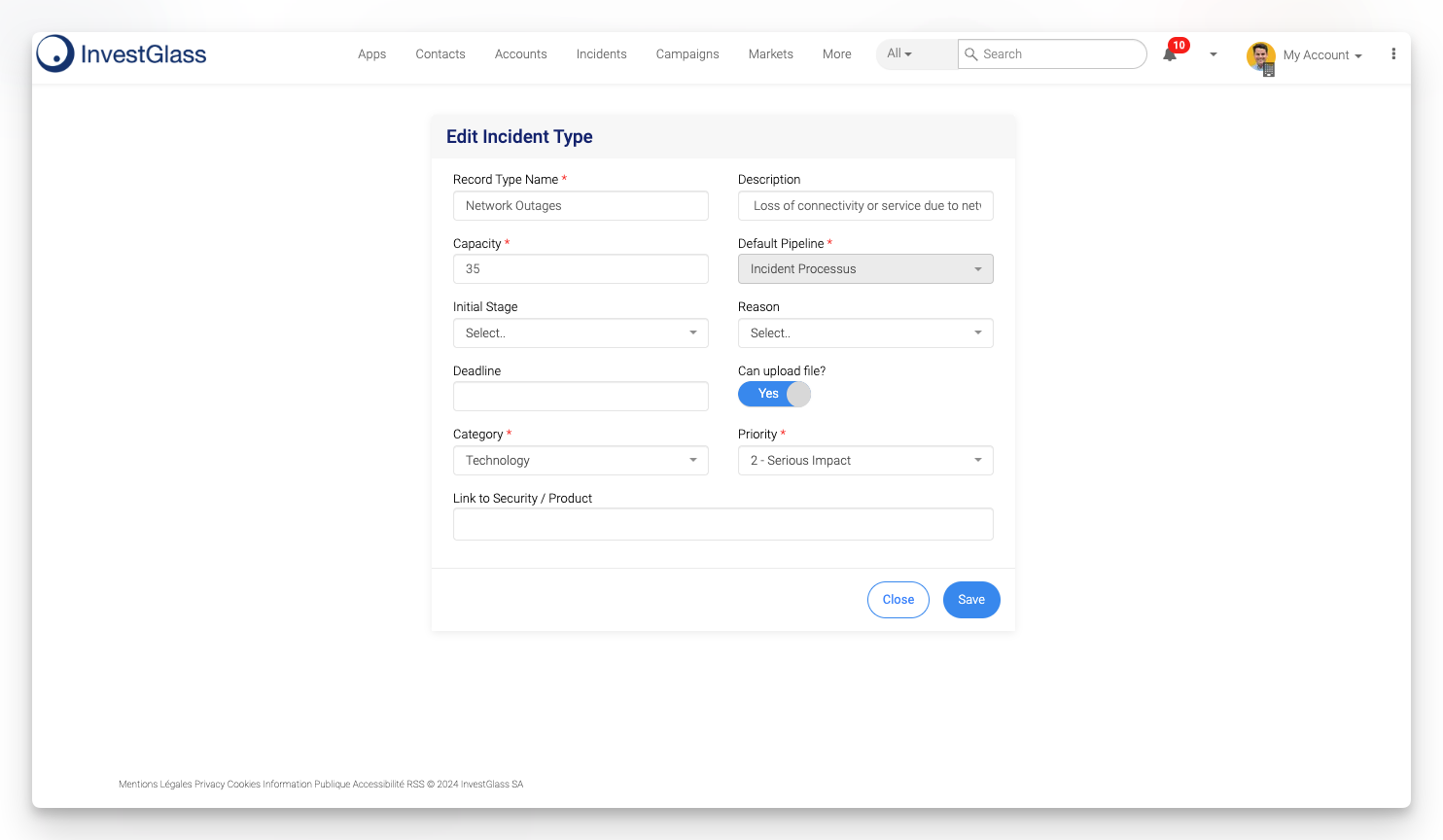Open the notifications bell
The height and width of the screenshot is (840, 1443).
[x=1170, y=54]
